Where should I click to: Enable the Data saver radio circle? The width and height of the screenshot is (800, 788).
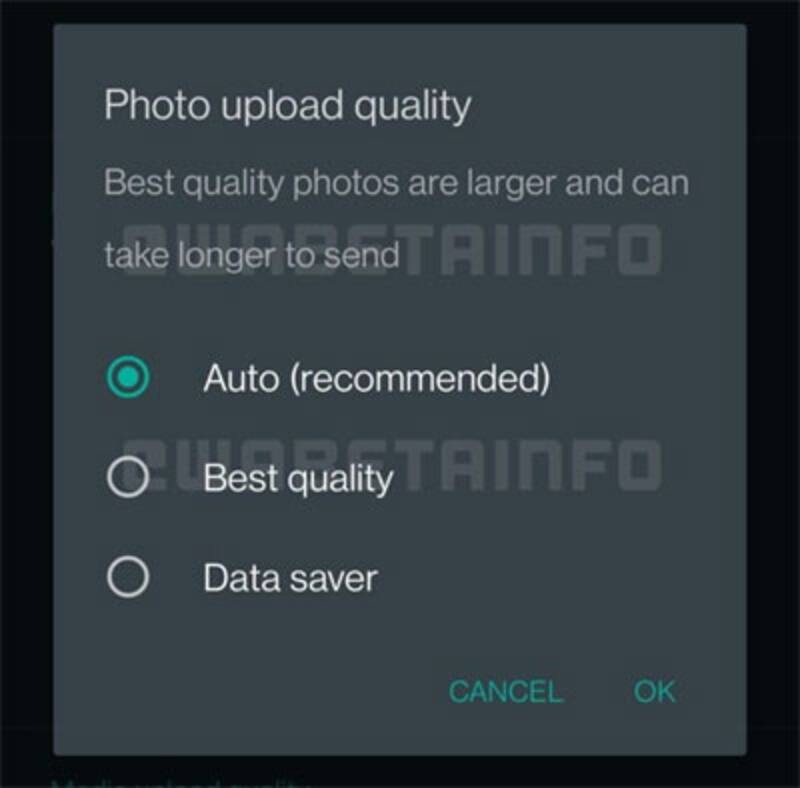tap(128, 577)
